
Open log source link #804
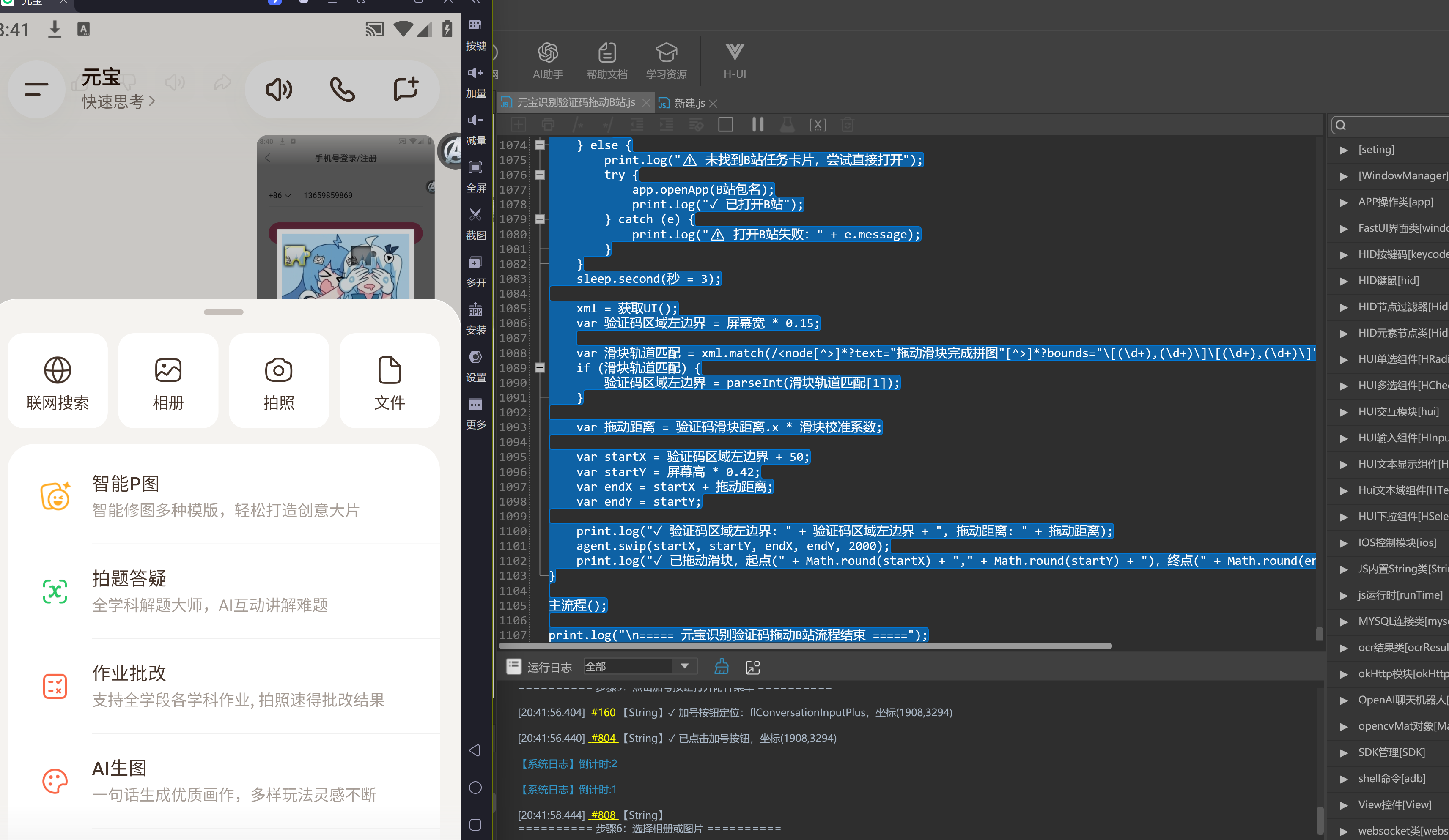(603, 738)
